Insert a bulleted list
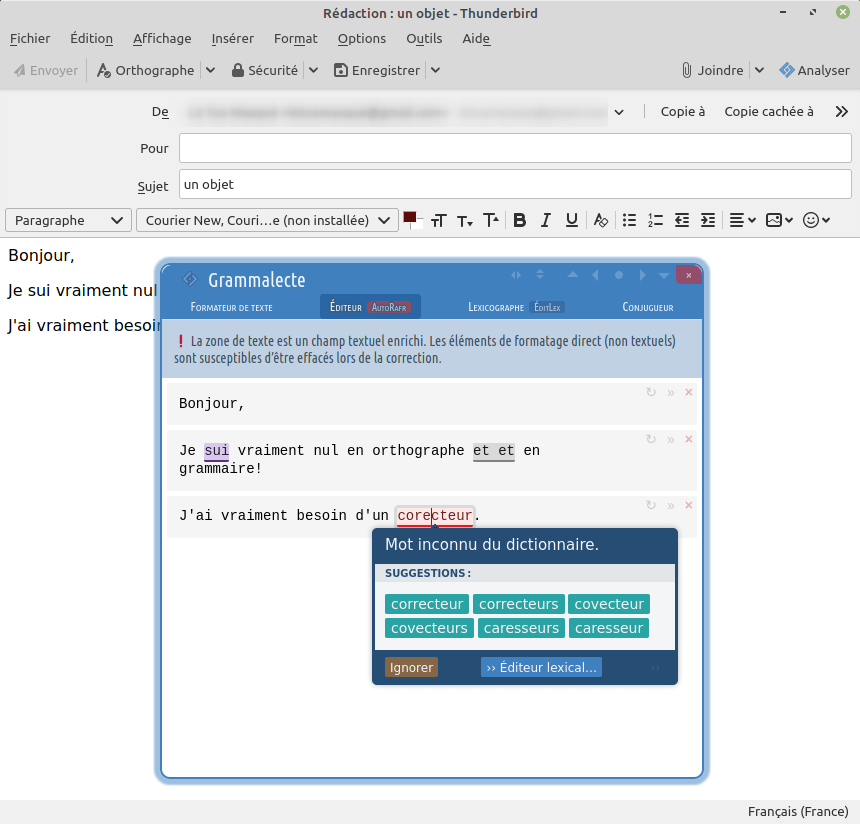Viewport: 860px width, 824px height. [629, 221]
